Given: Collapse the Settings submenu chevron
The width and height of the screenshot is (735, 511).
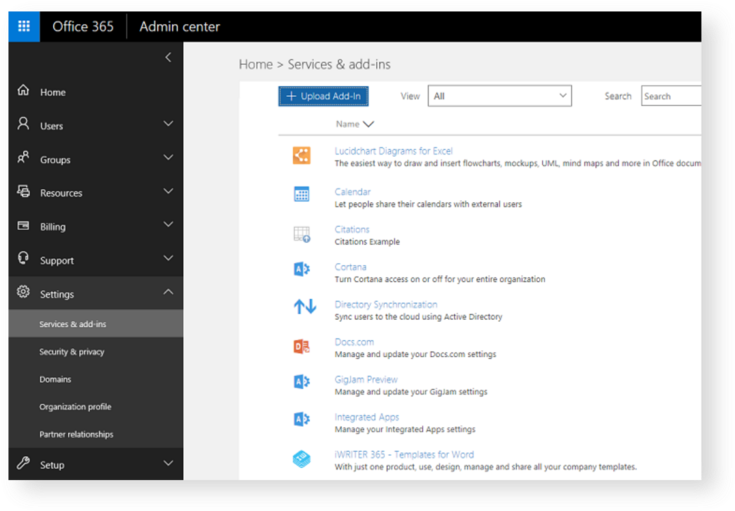Looking at the screenshot, I should coord(168,292).
